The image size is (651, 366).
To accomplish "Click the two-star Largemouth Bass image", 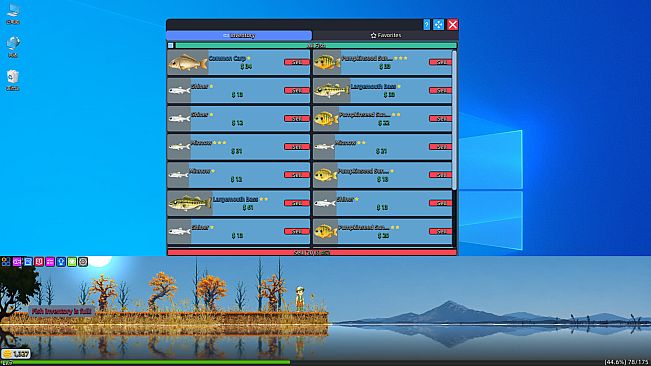I will tap(190, 203).
